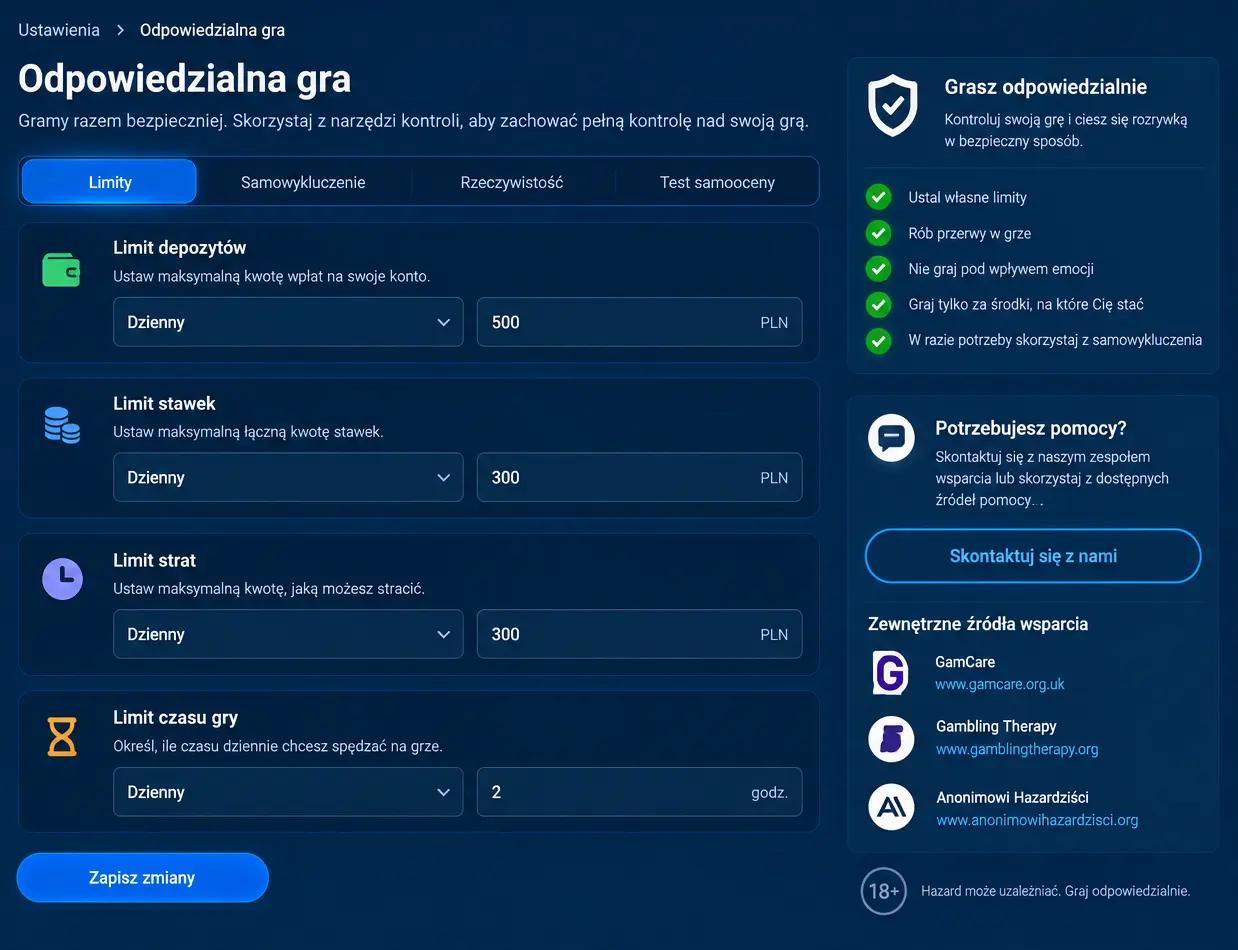Click the Zewnętrzne źródła wsparcia heading

click(x=978, y=624)
